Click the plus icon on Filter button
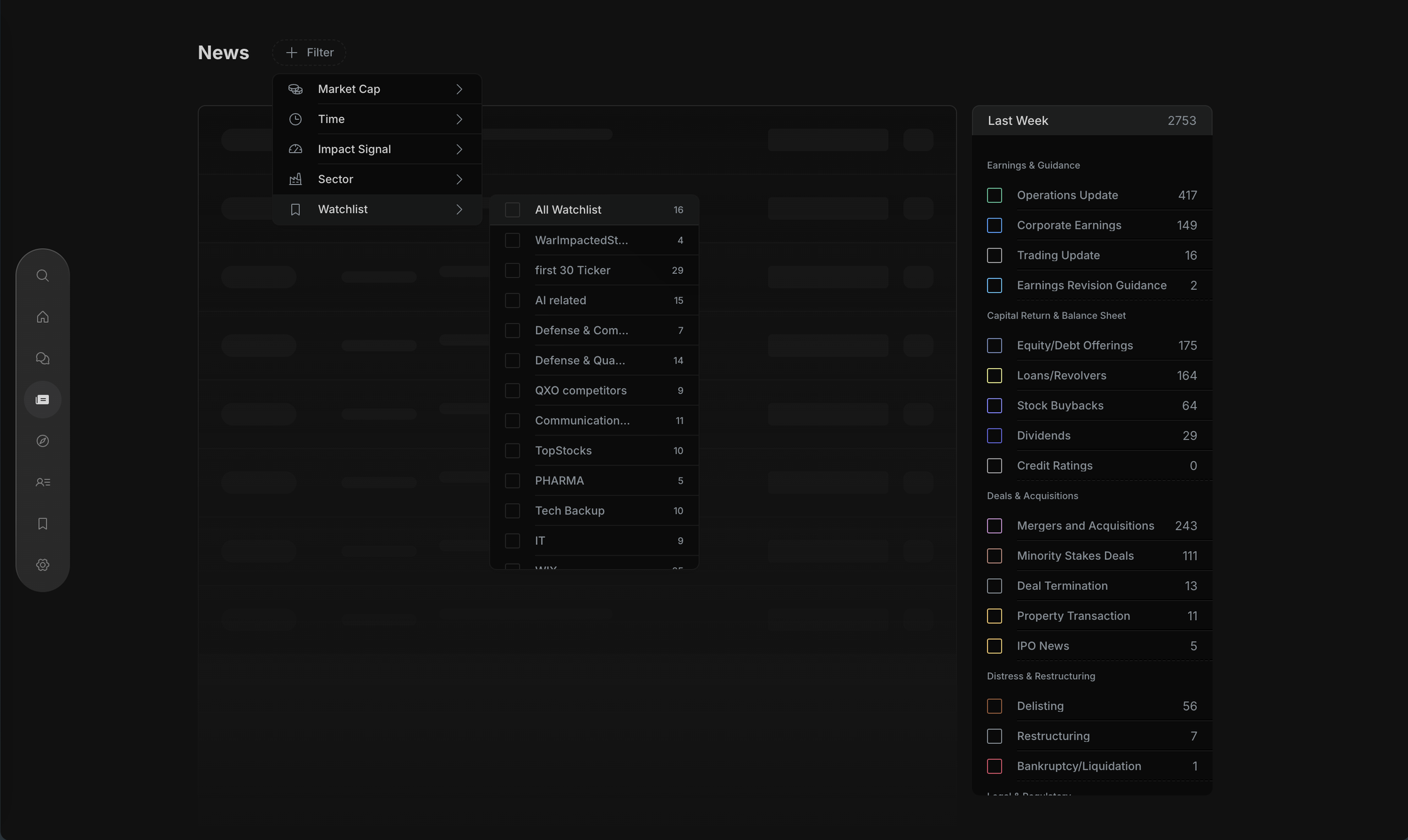The width and height of the screenshot is (1408, 840). click(291, 52)
